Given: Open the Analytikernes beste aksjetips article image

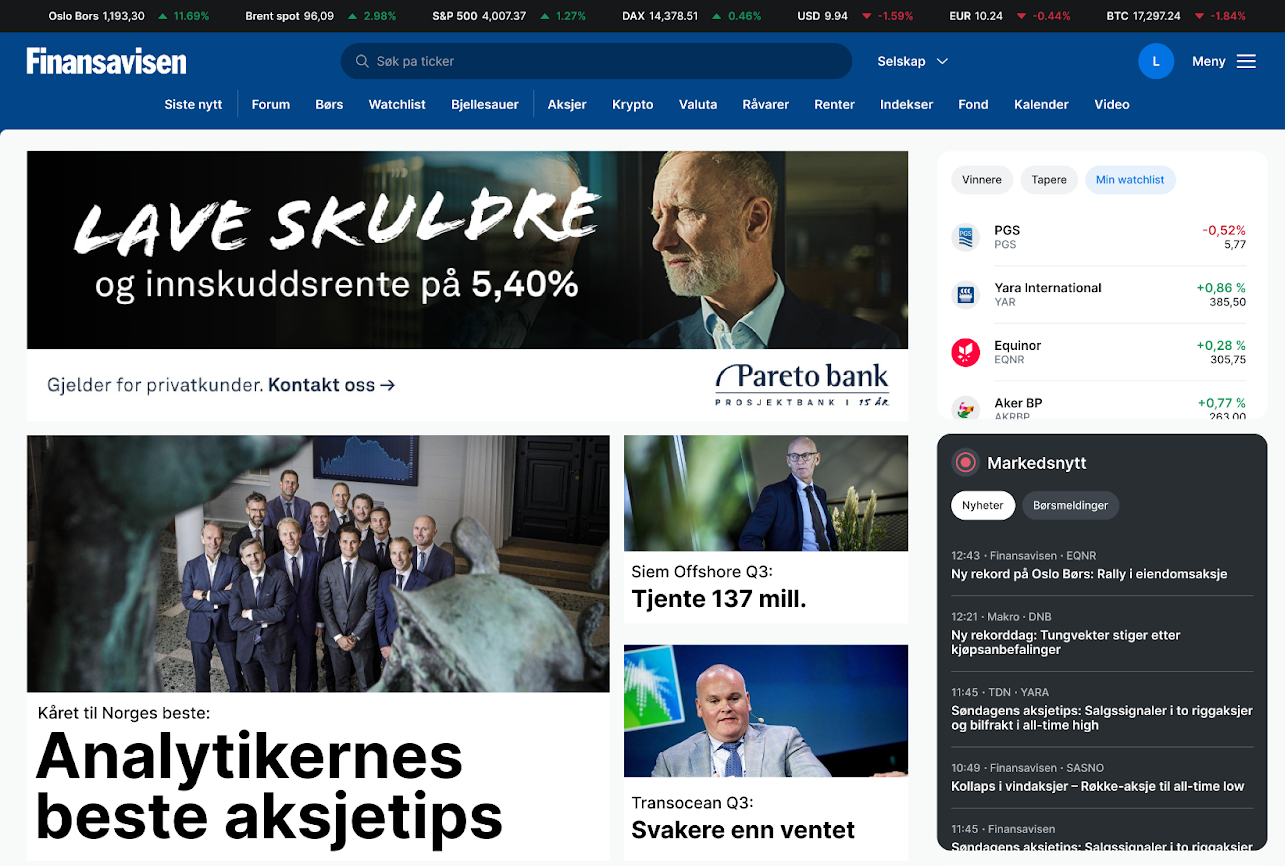Looking at the screenshot, I should [x=318, y=563].
